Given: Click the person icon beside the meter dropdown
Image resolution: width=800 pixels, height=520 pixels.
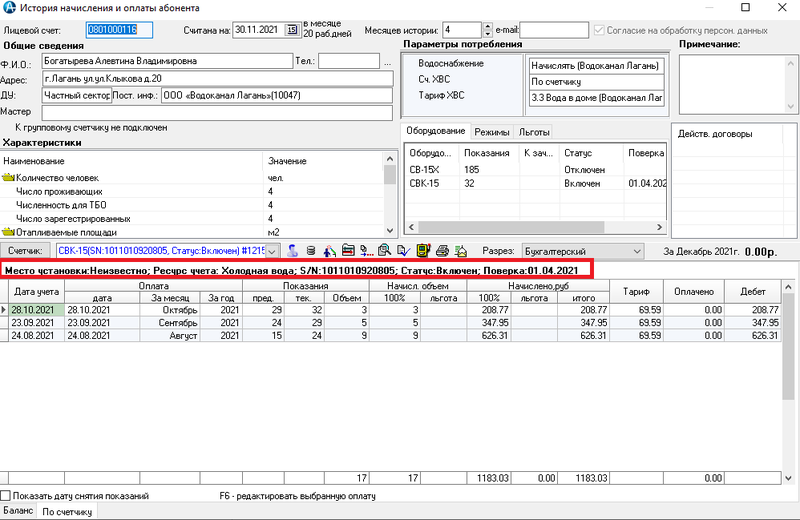Looking at the screenshot, I should [293, 251].
